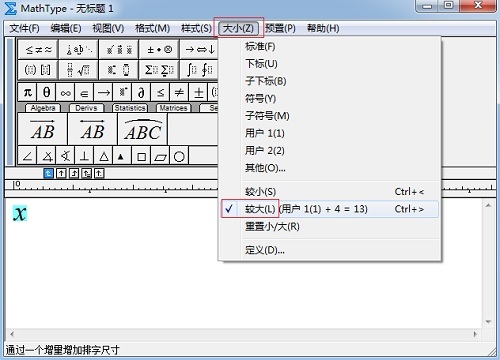This screenshot has height=360, width=500.
Task: Switch to the Algebra tab
Action: click(43, 108)
